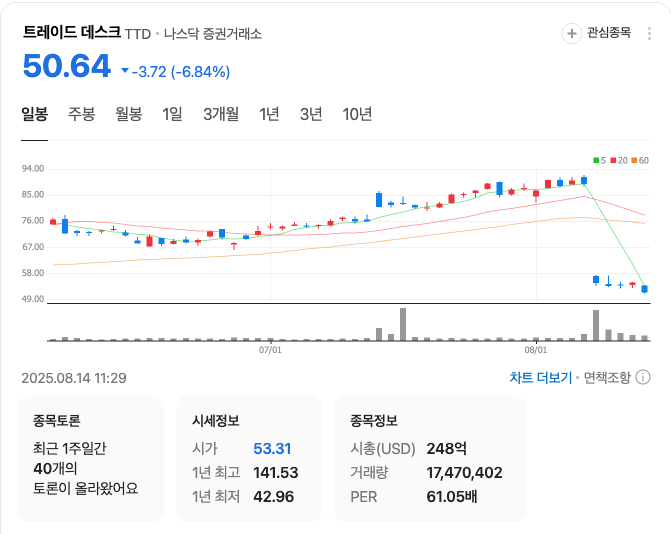This screenshot has width=671, height=534.
Task: Click the orange 60-day moving average legend
Action: pos(640,160)
